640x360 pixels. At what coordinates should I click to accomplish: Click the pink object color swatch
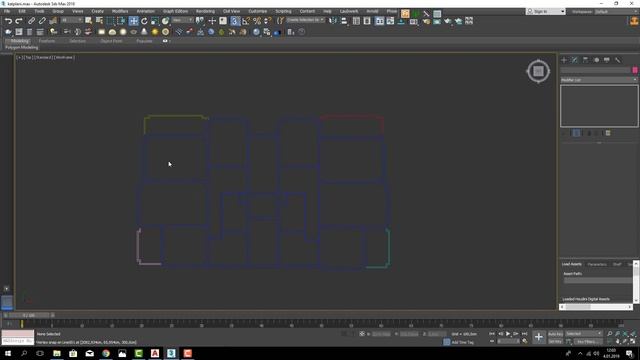[635, 70]
